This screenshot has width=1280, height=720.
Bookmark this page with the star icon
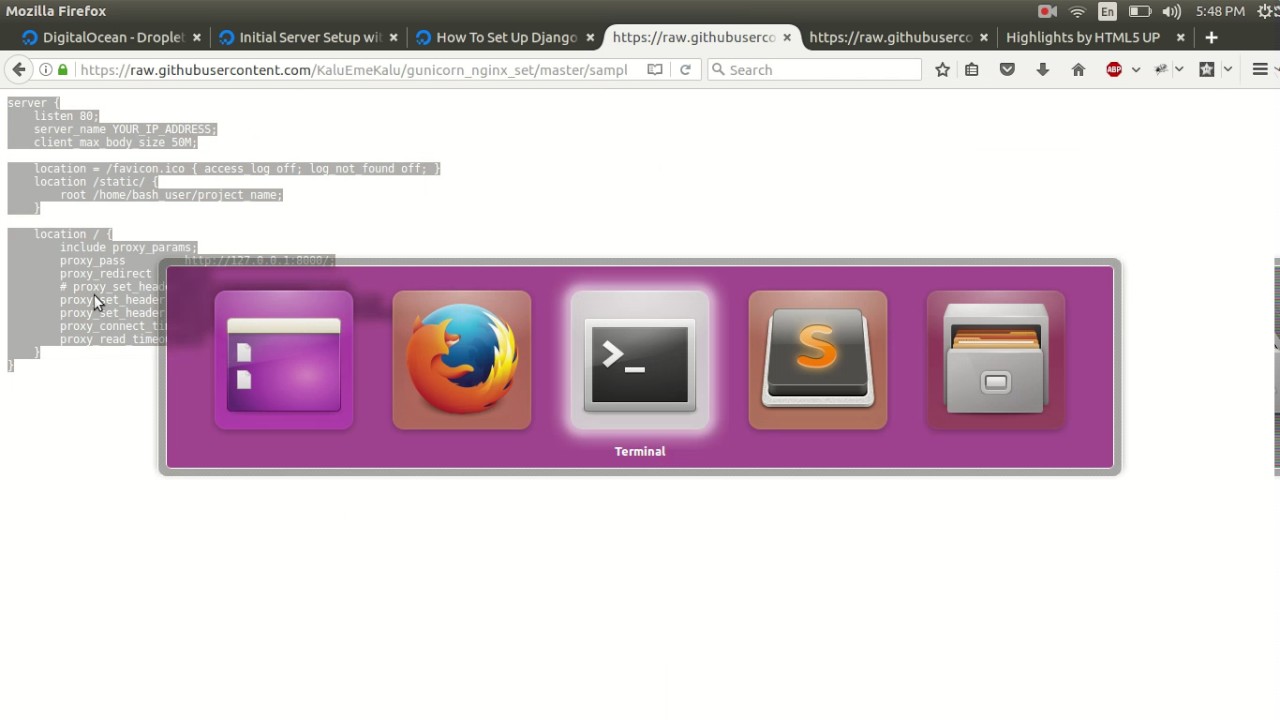(942, 70)
